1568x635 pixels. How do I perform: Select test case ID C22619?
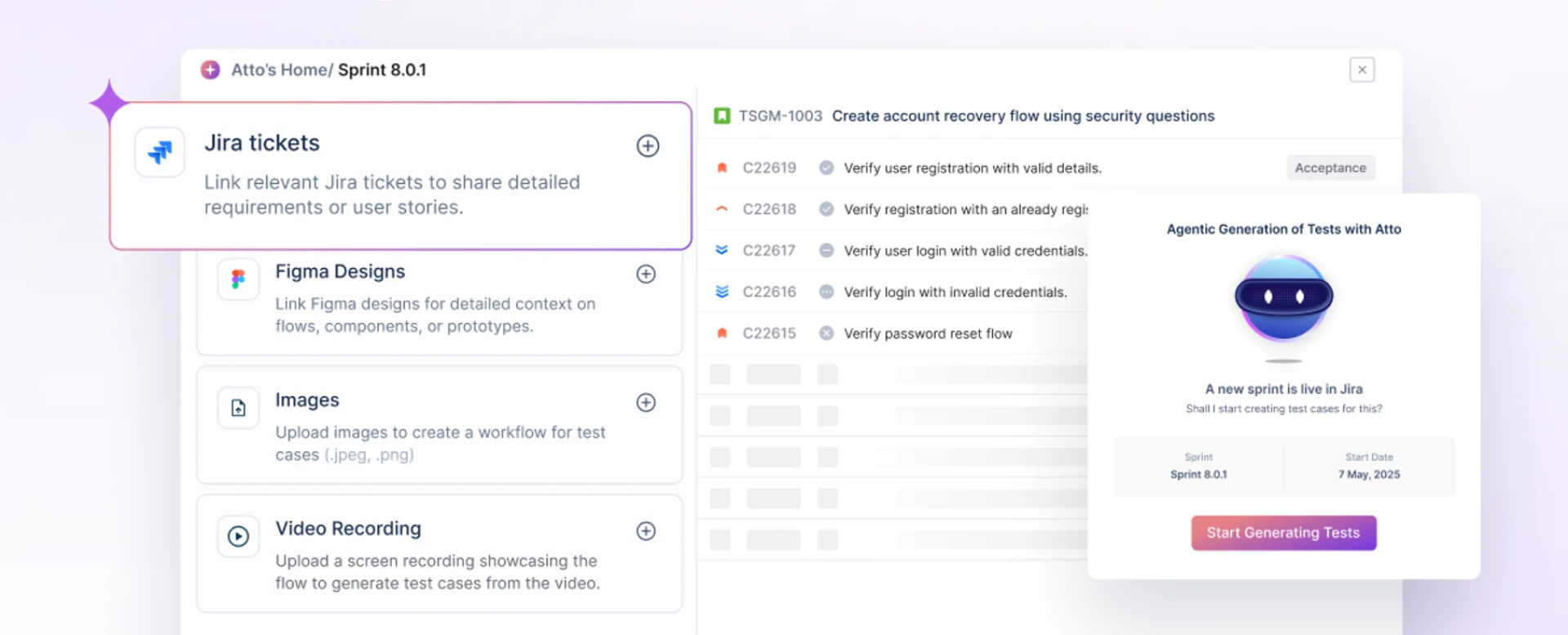[769, 168]
